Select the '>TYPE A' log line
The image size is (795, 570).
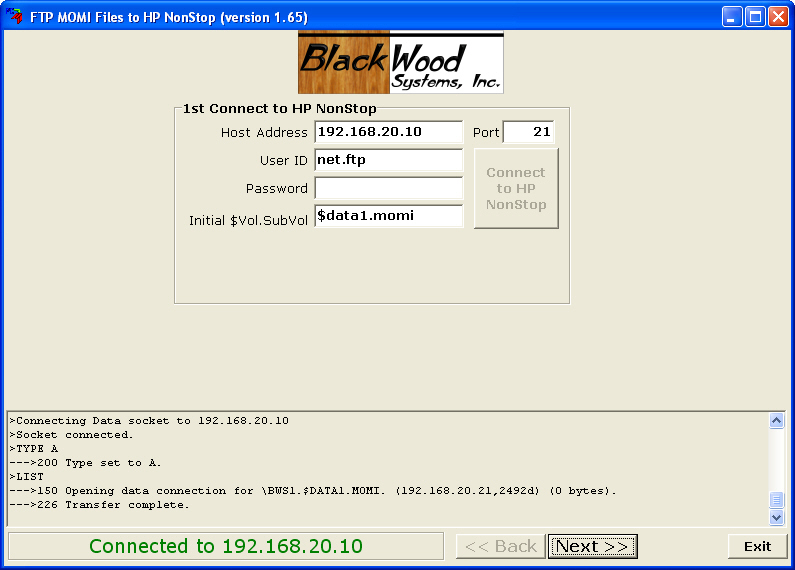[33, 449]
